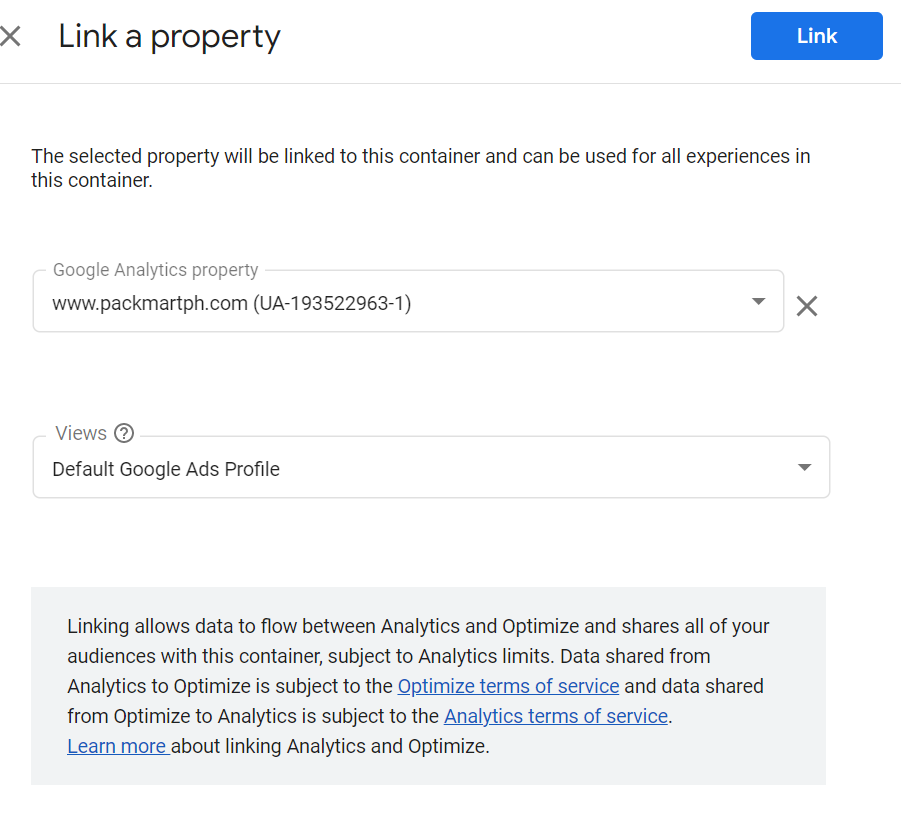
Task: Expand the Google Analytics property arrow
Action: coord(758,302)
